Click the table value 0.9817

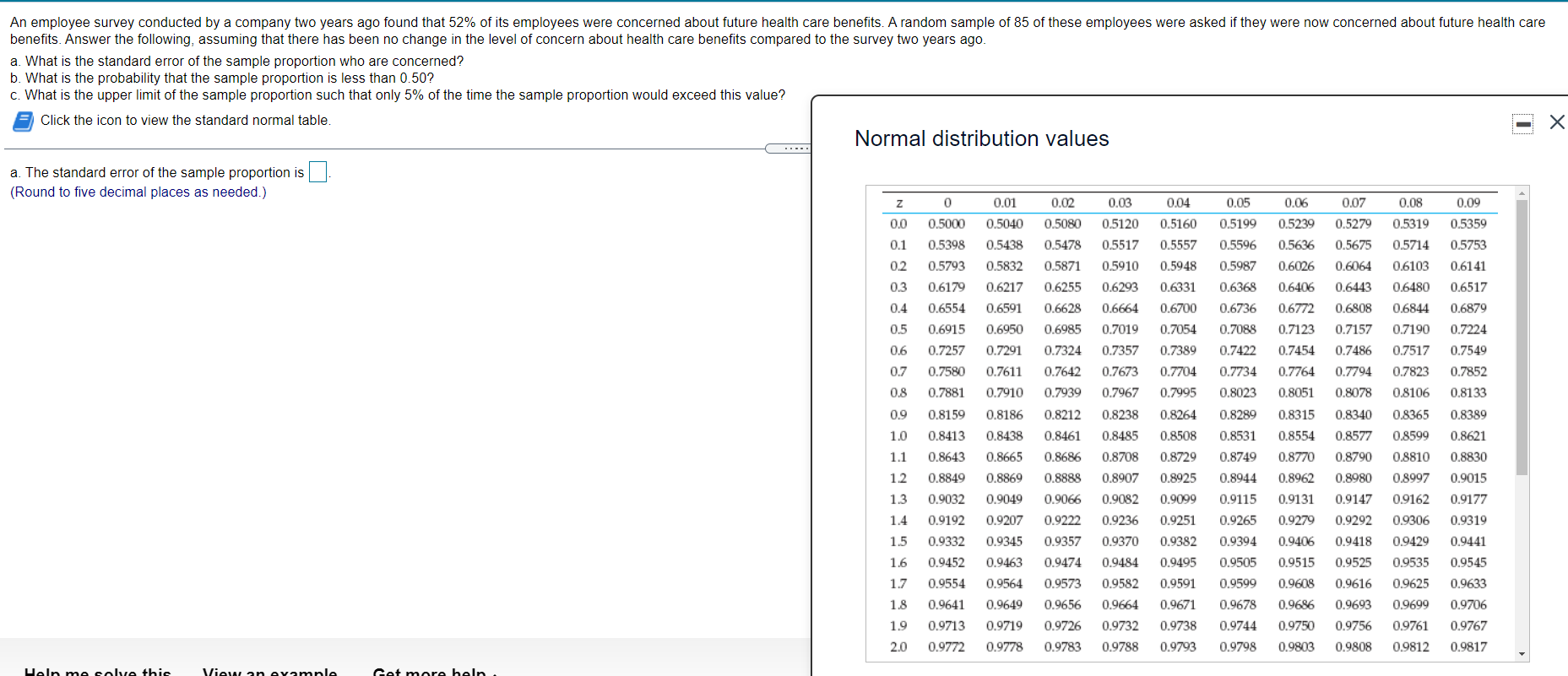1468,646
